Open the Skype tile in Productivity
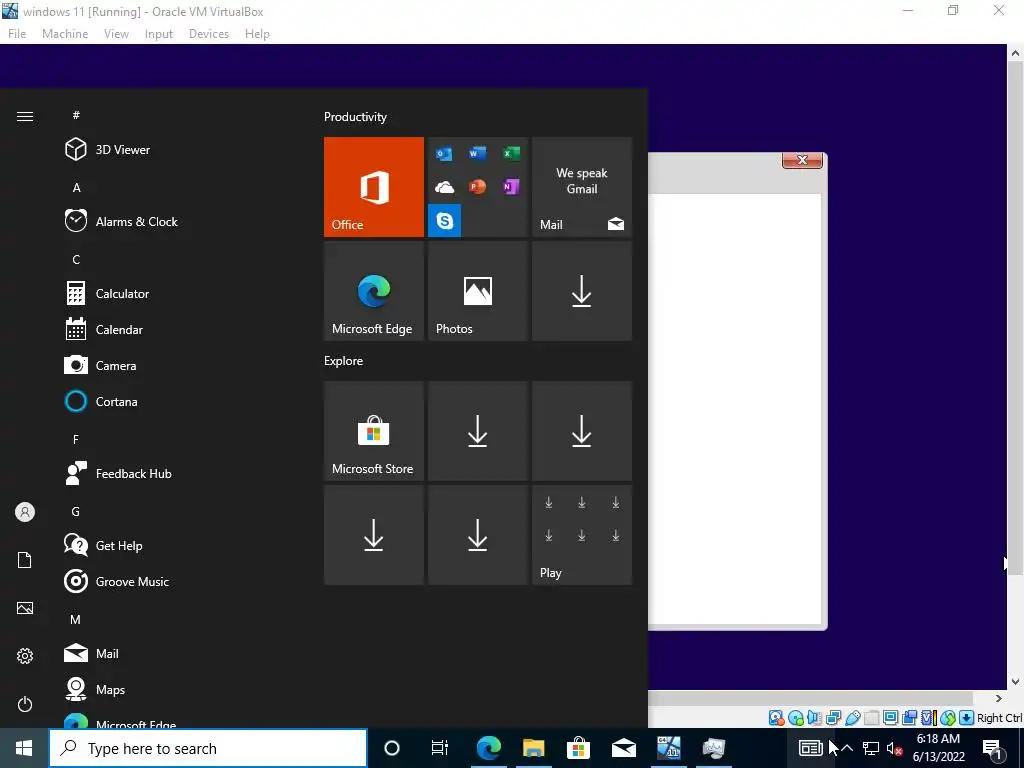Viewport: 1024px width, 768px height. pos(444,221)
